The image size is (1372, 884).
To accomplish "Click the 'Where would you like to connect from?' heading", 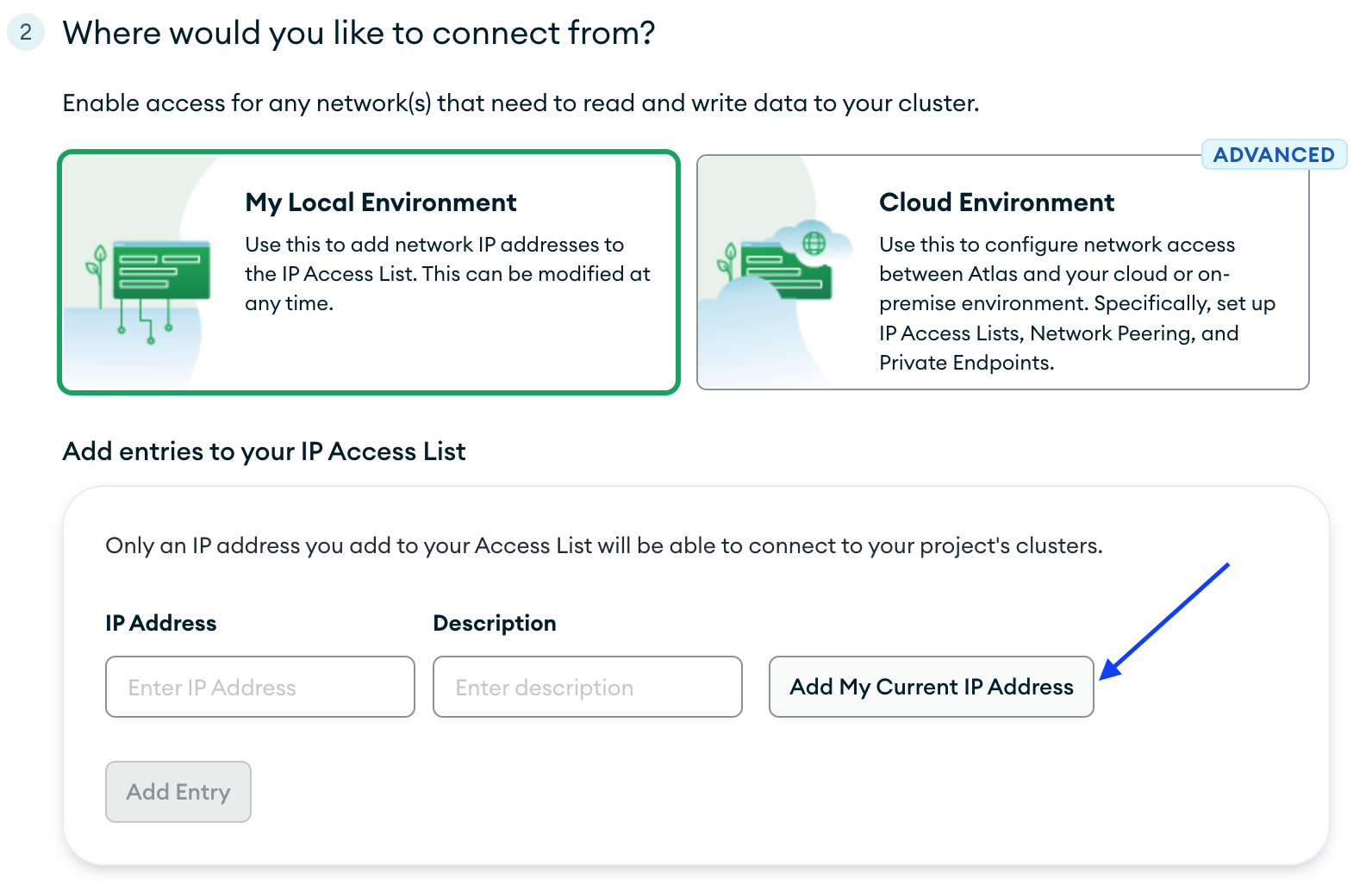I will pyautogui.click(x=359, y=33).
